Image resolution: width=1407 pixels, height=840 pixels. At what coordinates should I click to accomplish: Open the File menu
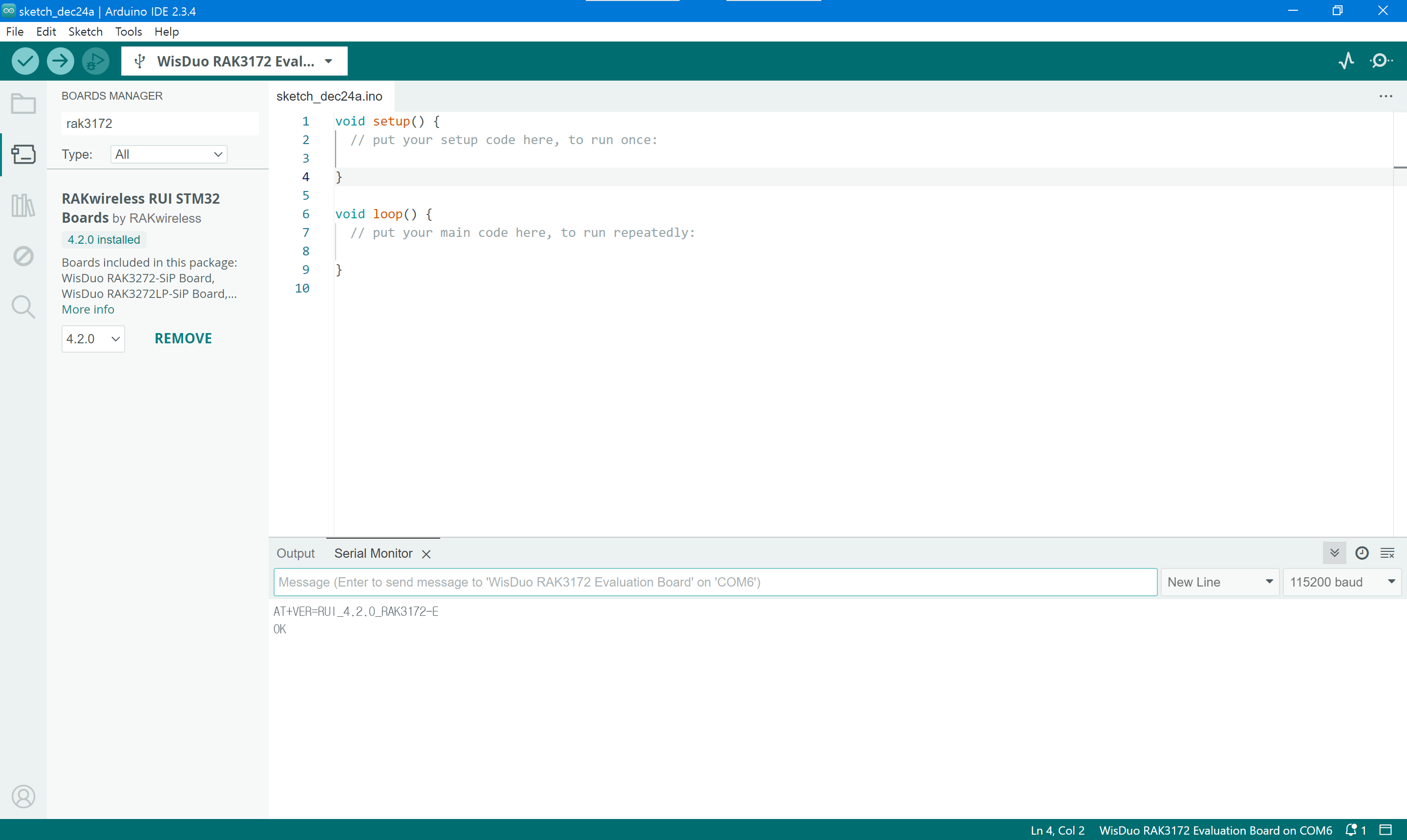15,32
